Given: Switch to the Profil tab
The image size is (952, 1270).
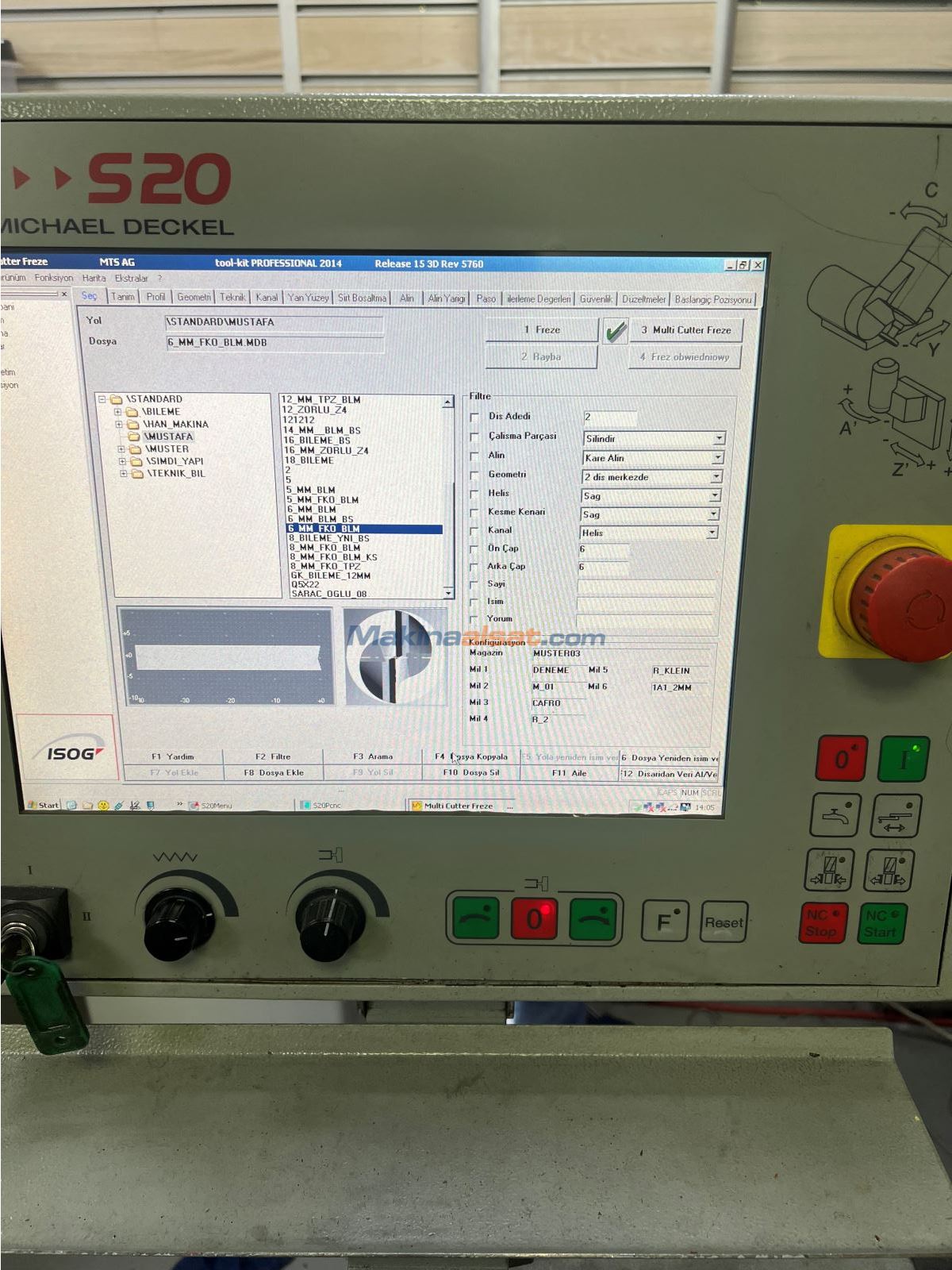Looking at the screenshot, I should point(155,297).
